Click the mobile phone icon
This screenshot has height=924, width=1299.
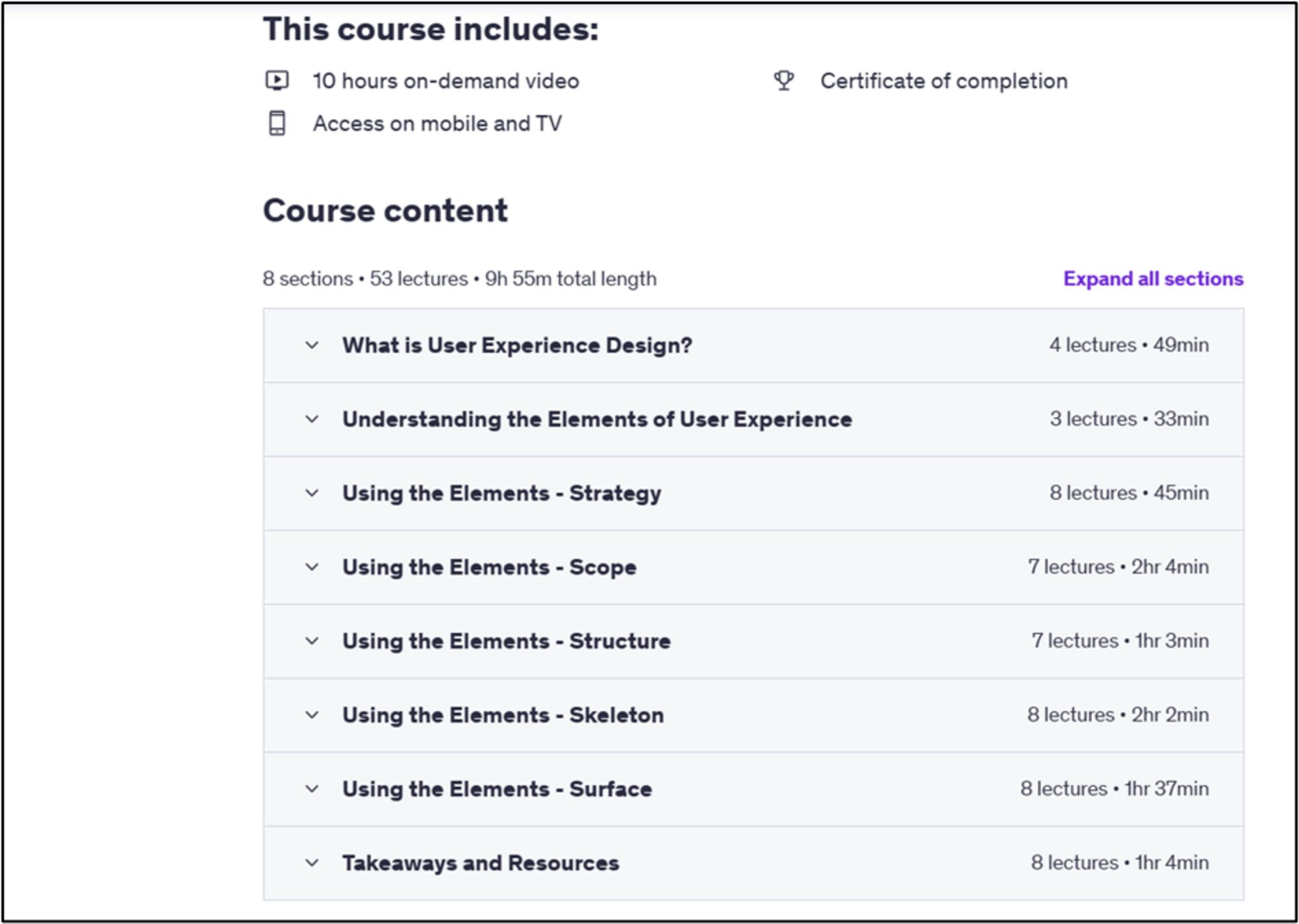pyautogui.click(x=277, y=123)
